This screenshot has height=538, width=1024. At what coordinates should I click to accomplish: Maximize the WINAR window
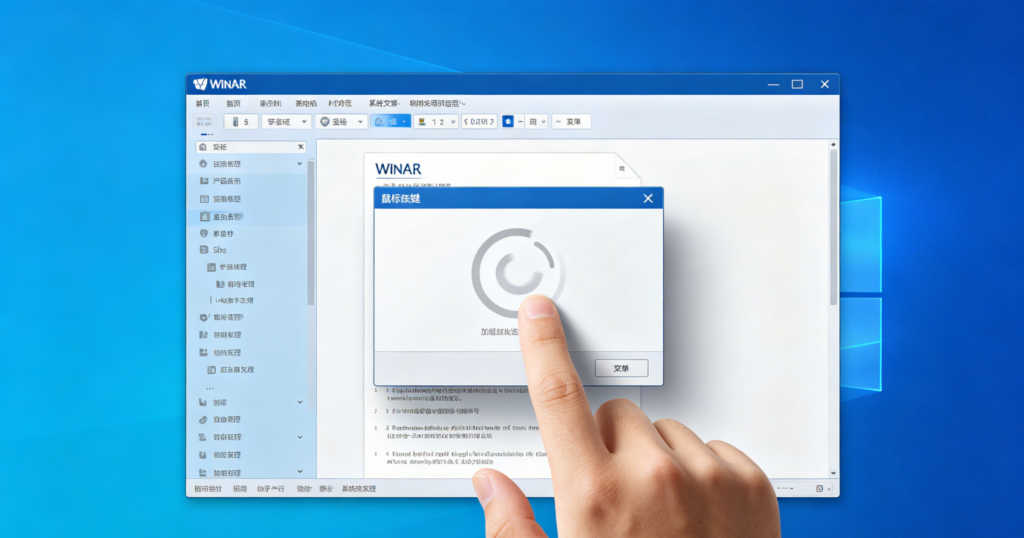(x=797, y=84)
